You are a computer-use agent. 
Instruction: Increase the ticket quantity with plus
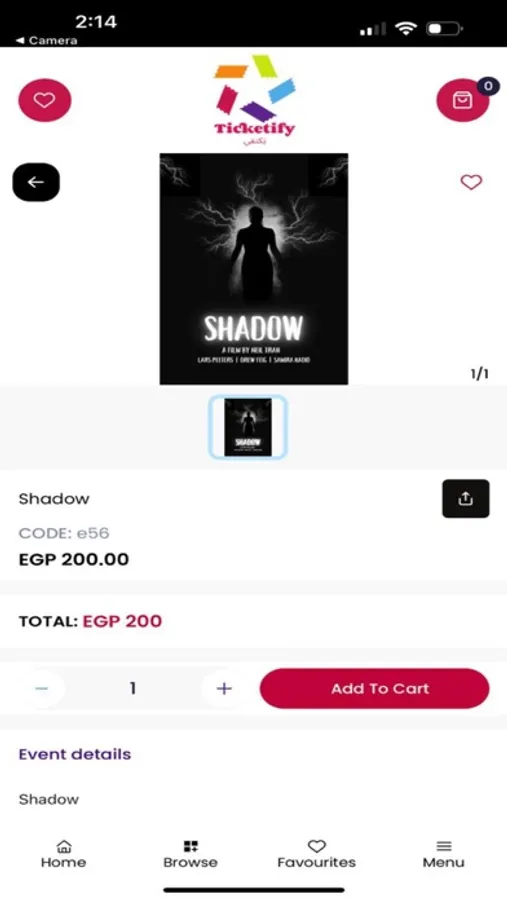pyautogui.click(x=224, y=688)
